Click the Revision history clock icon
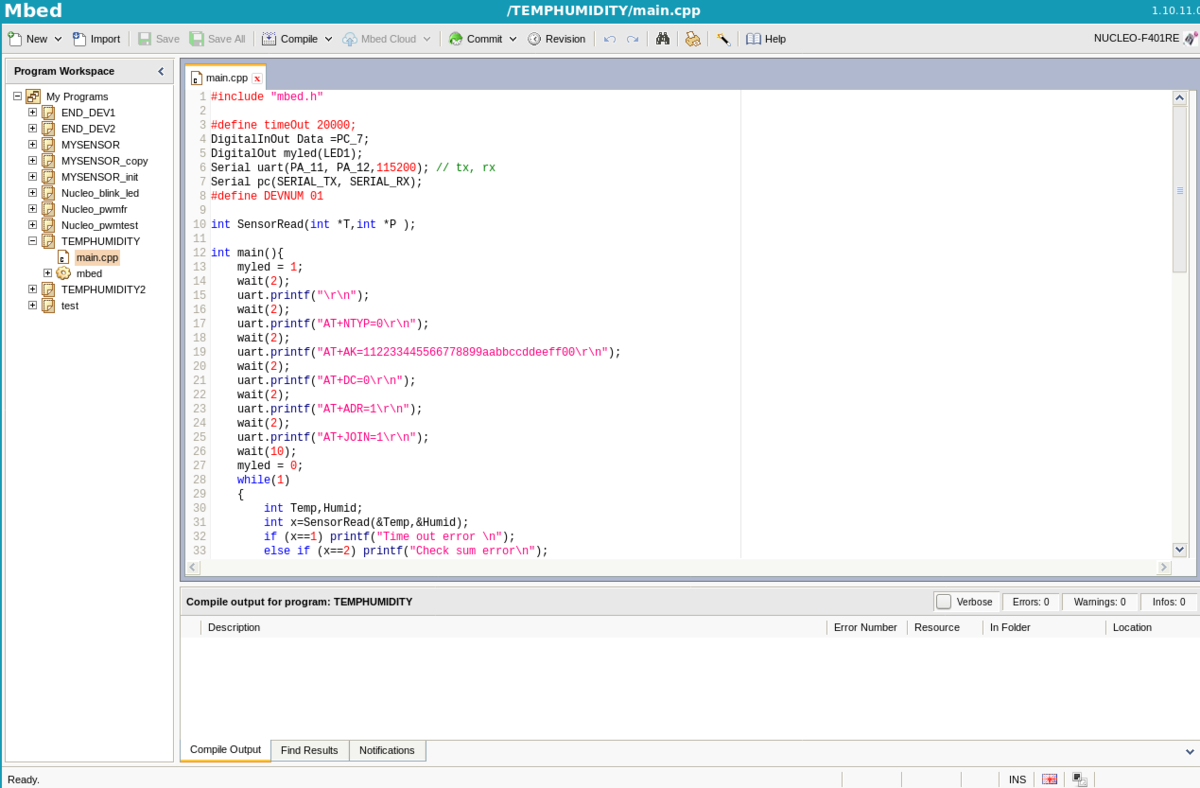Screen dimensions: 1200x788 pos(535,39)
